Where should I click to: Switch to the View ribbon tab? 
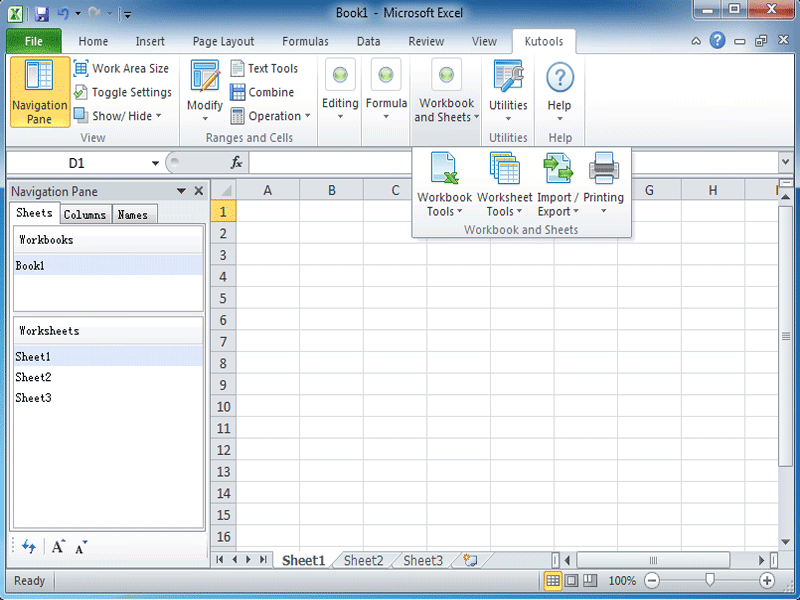484,41
